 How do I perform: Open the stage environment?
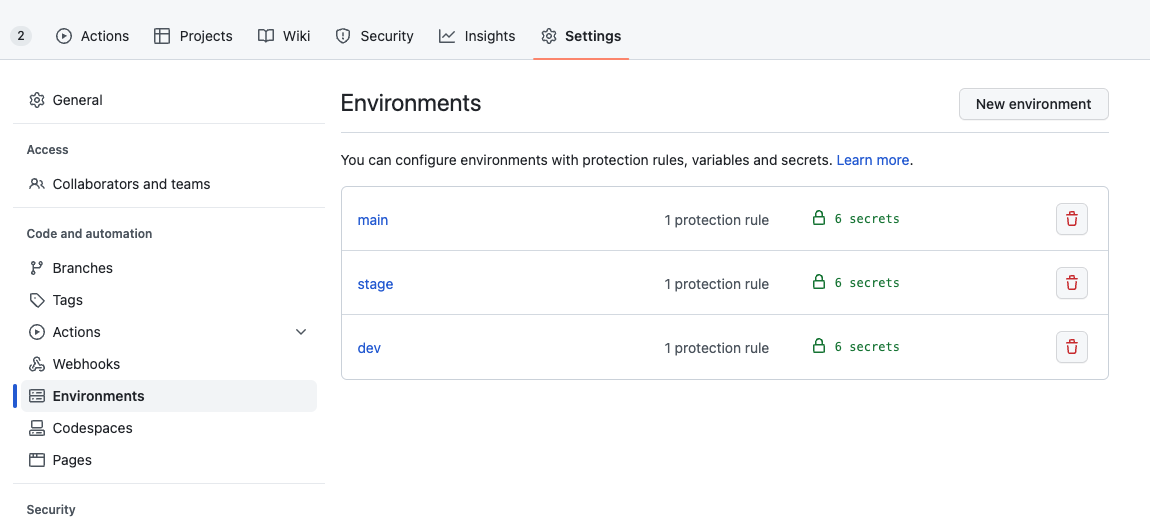click(376, 284)
